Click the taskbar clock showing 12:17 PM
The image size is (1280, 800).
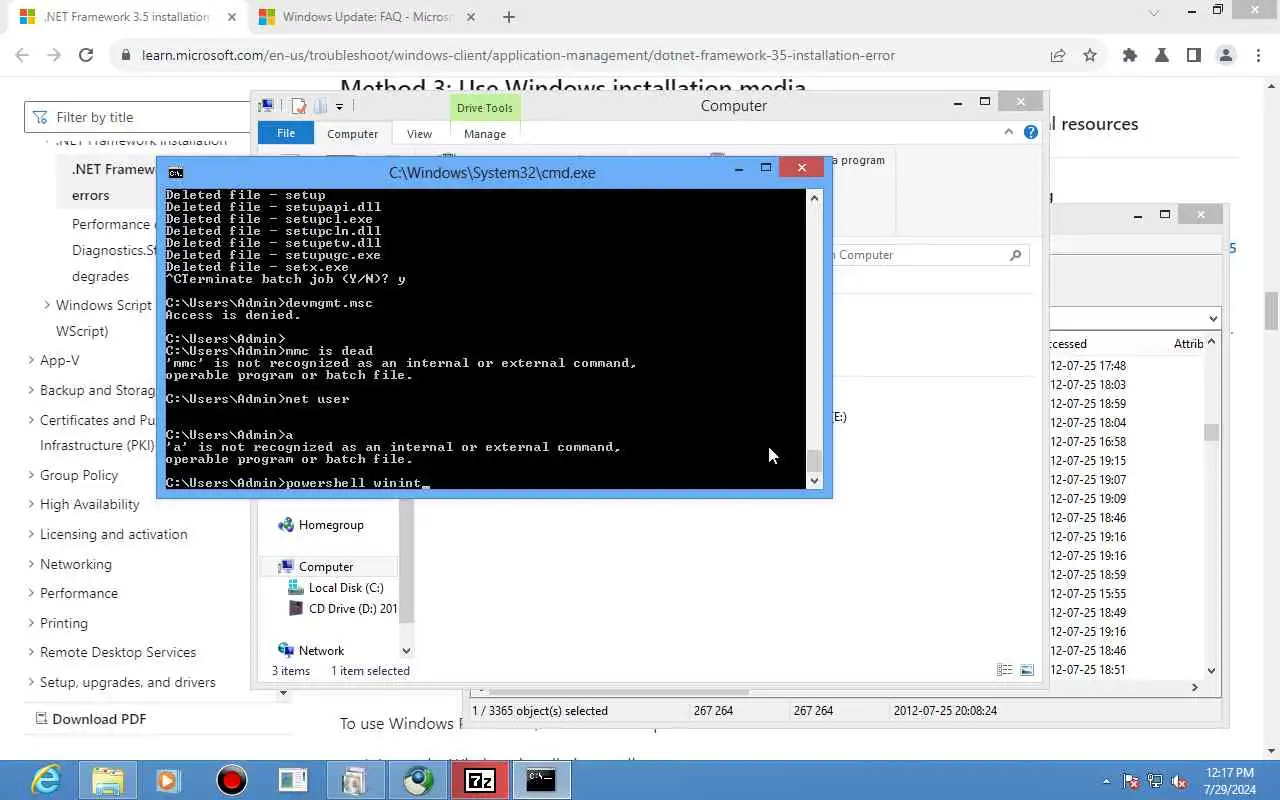coord(1231,780)
